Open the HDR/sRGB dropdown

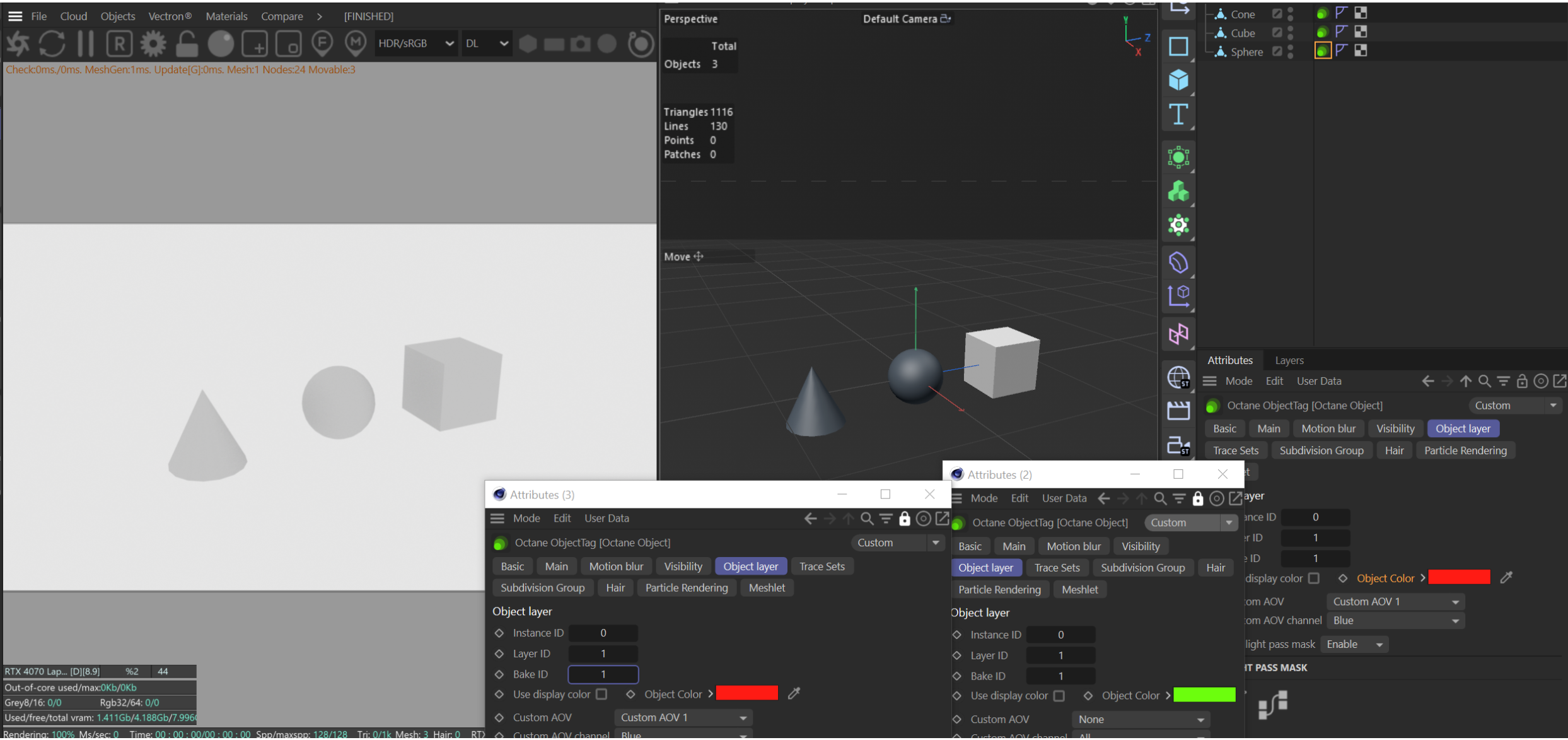[415, 44]
